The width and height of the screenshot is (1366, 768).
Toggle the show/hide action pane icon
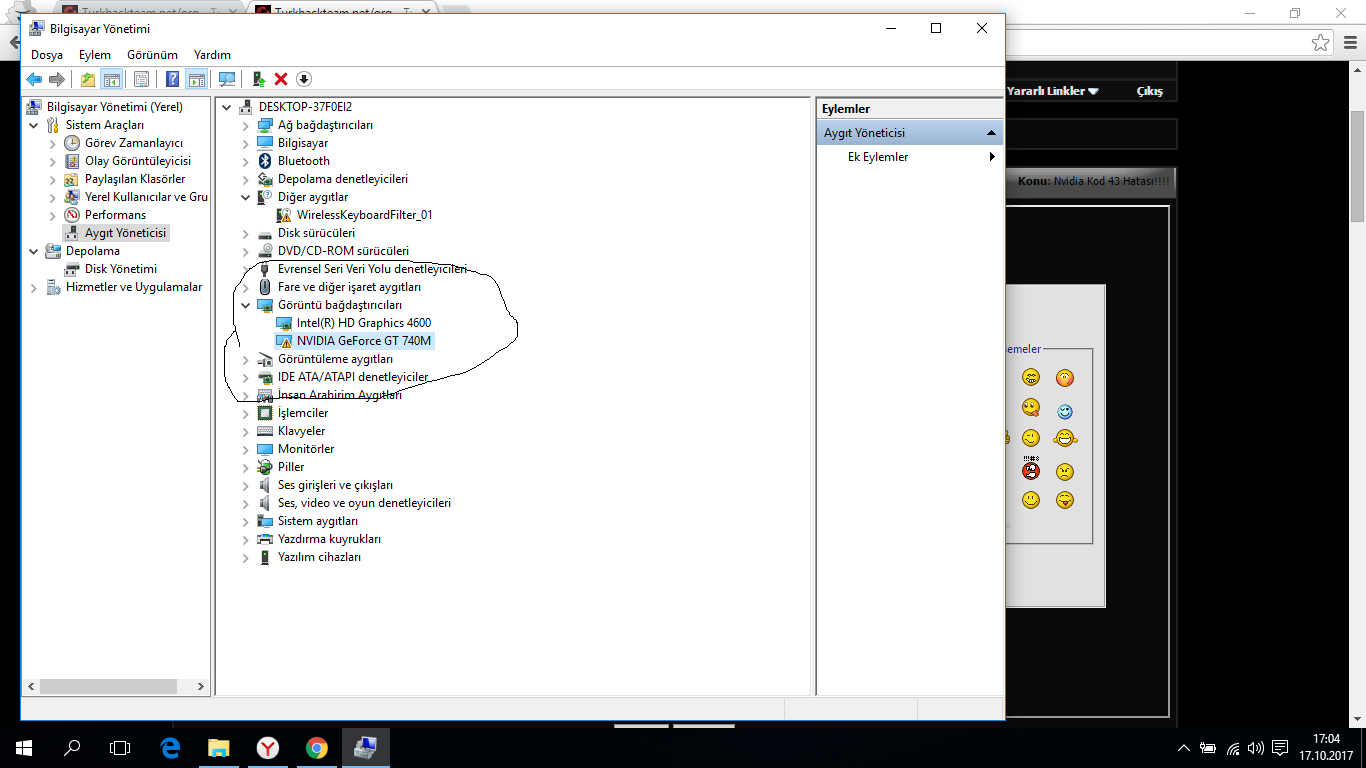click(197, 79)
